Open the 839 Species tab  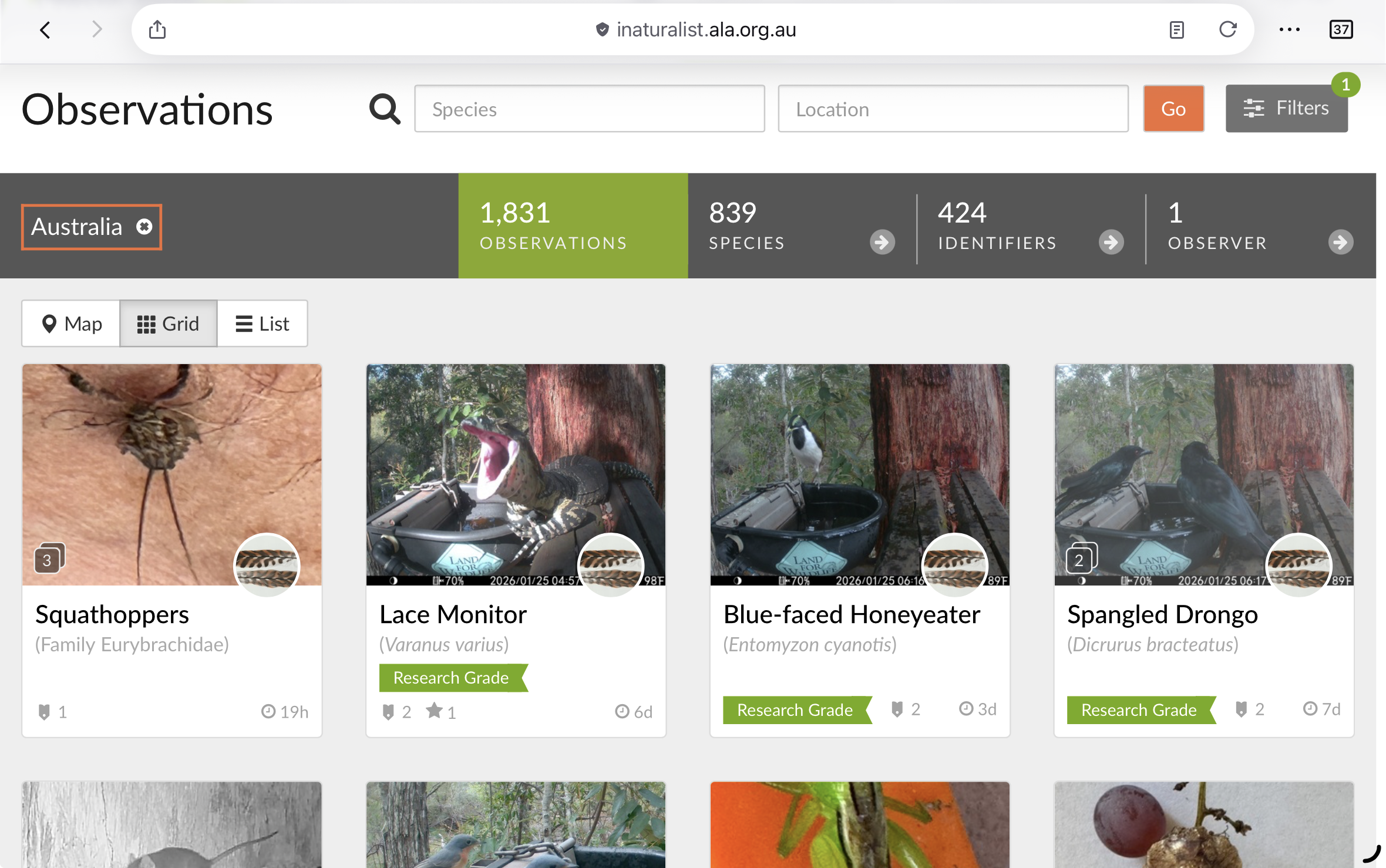802,226
